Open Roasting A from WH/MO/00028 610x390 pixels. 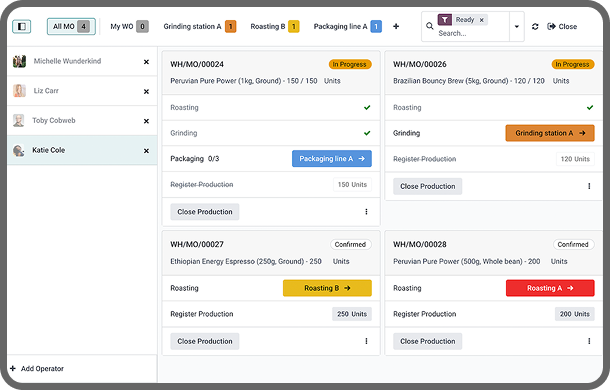[550, 288]
